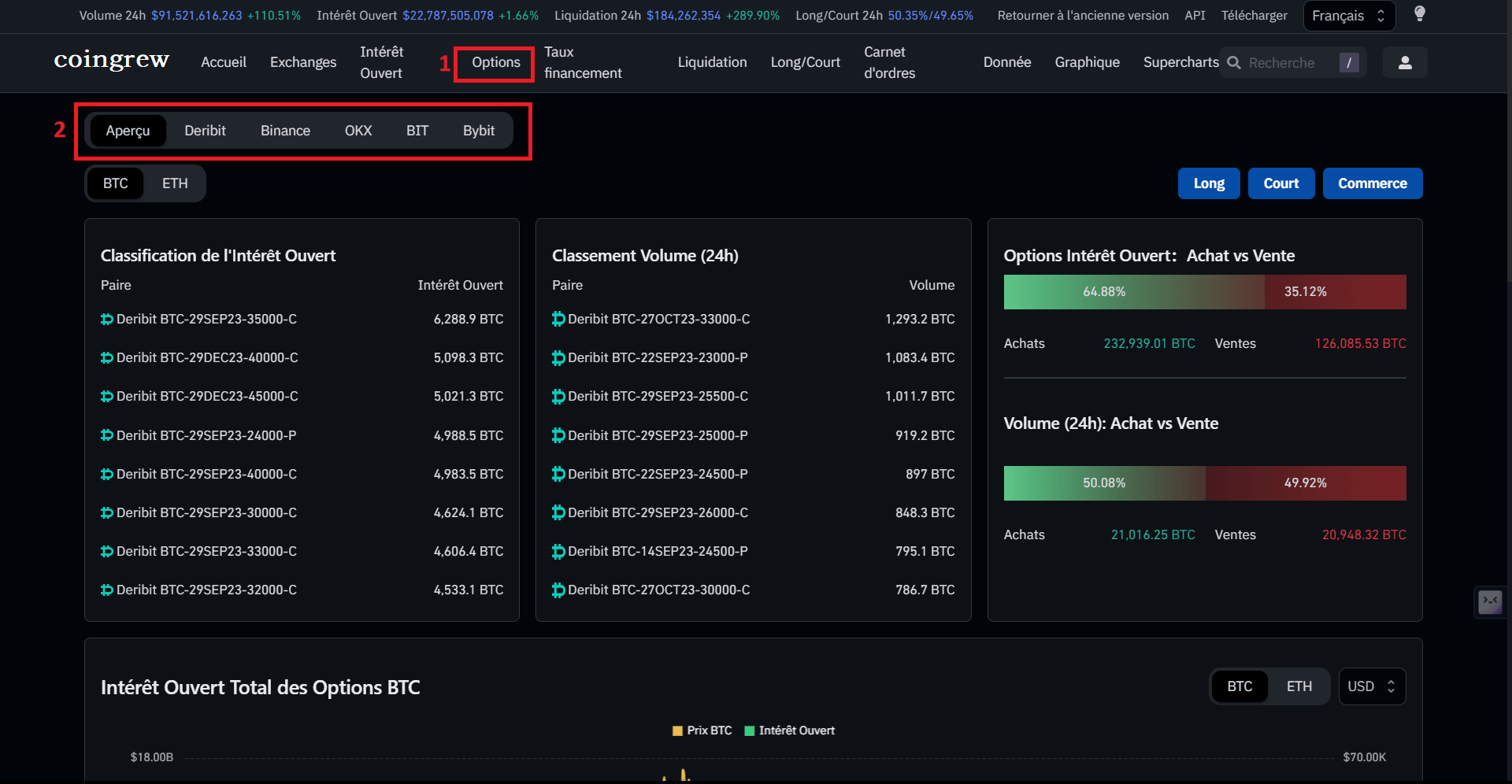Click the coingrew logo
The image size is (1512, 784).
[x=111, y=61]
